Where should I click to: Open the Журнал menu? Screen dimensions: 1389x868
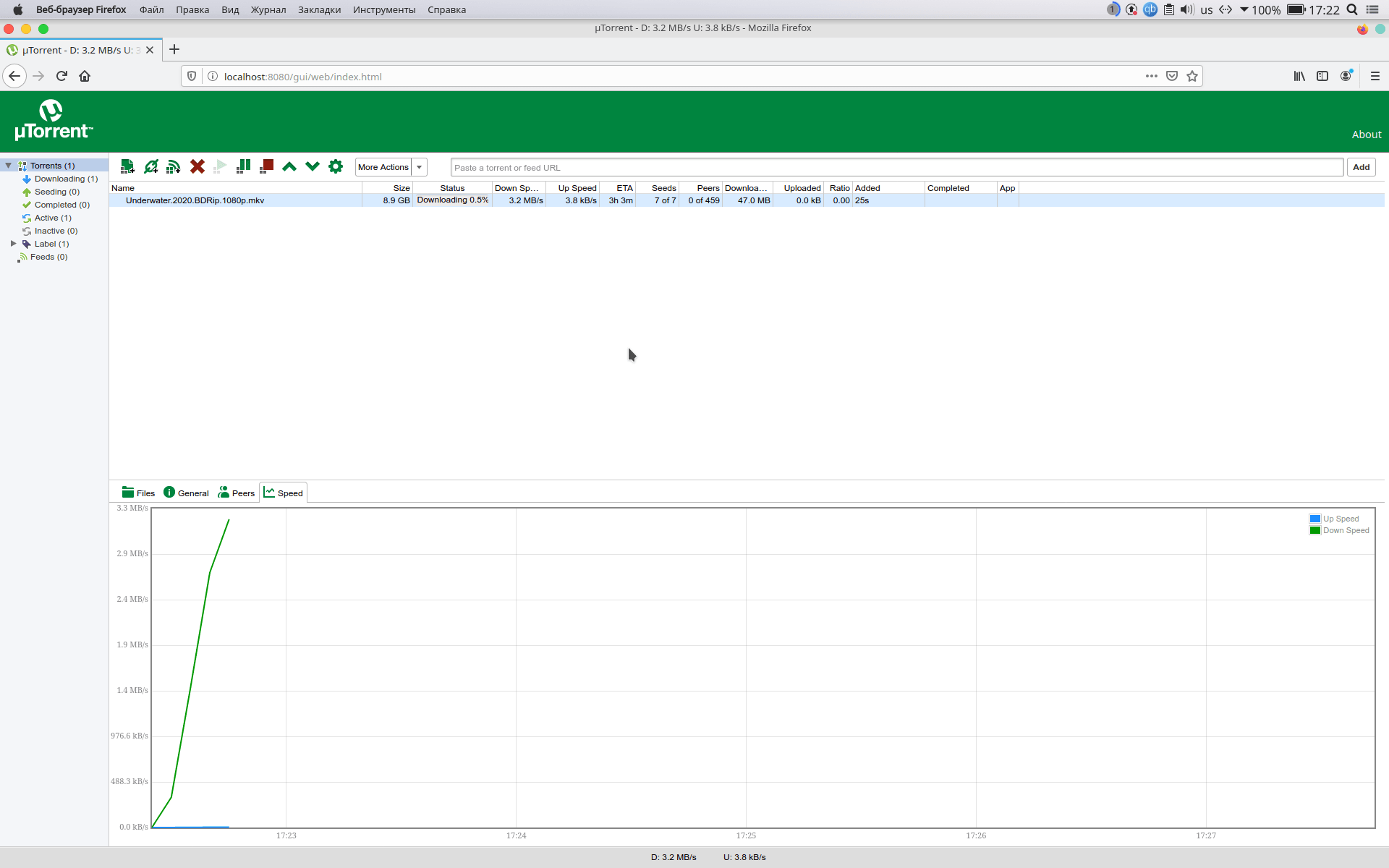coord(268,9)
